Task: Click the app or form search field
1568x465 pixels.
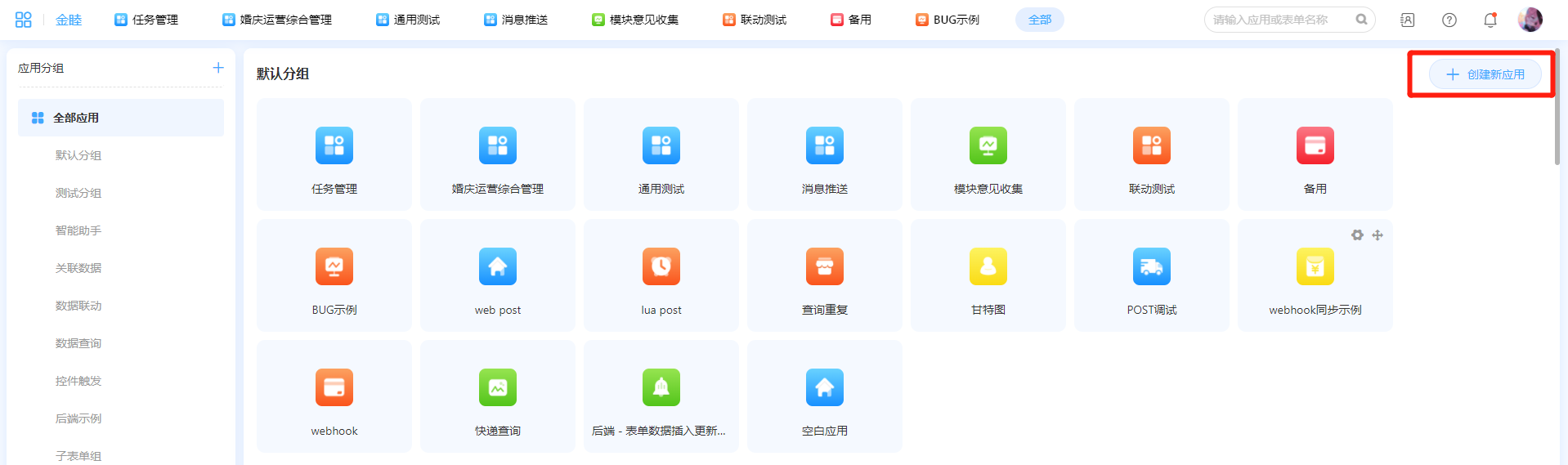Action: coord(1279,20)
